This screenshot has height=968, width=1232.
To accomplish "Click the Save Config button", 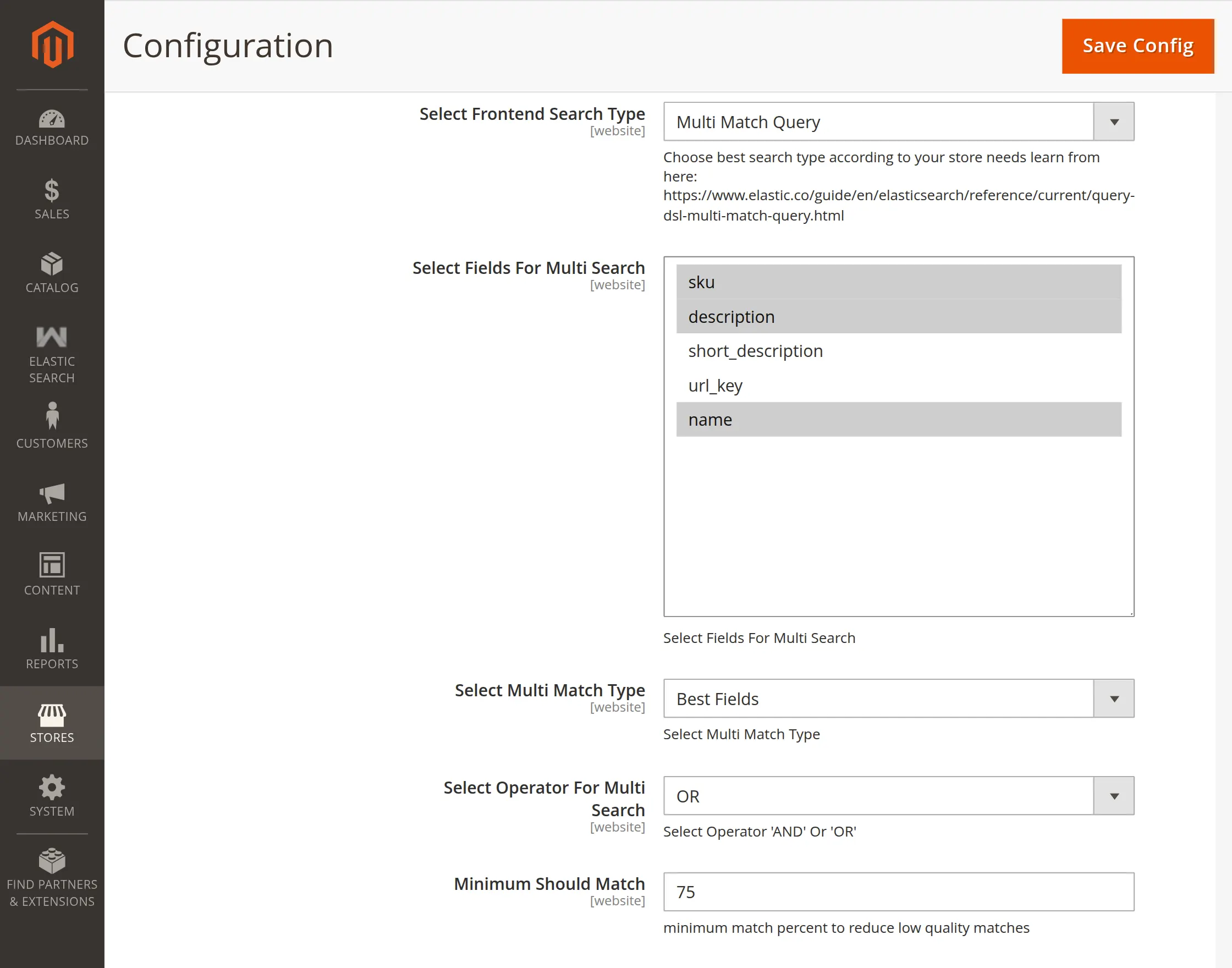I will (1138, 46).
